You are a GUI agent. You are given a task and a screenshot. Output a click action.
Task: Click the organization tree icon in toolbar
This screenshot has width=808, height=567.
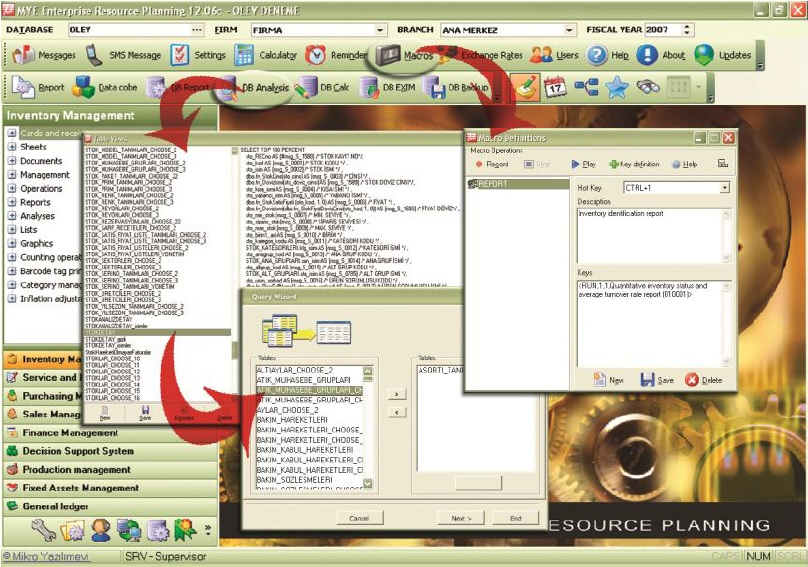point(586,87)
